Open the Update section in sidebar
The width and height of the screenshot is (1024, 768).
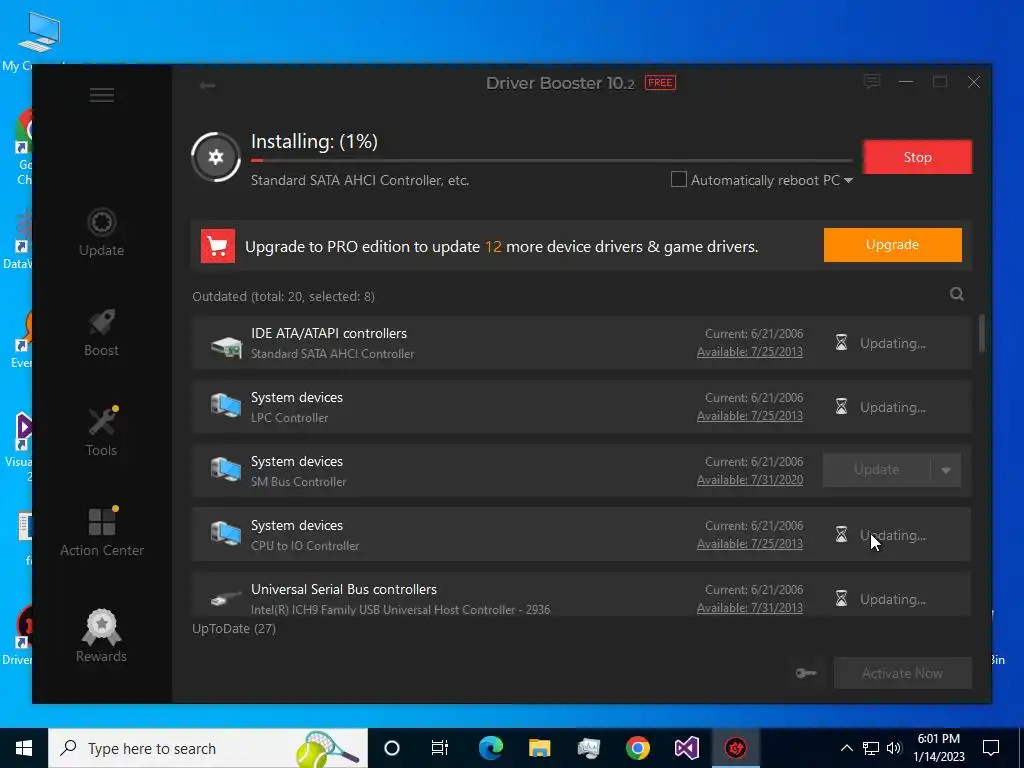[x=101, y=232]
